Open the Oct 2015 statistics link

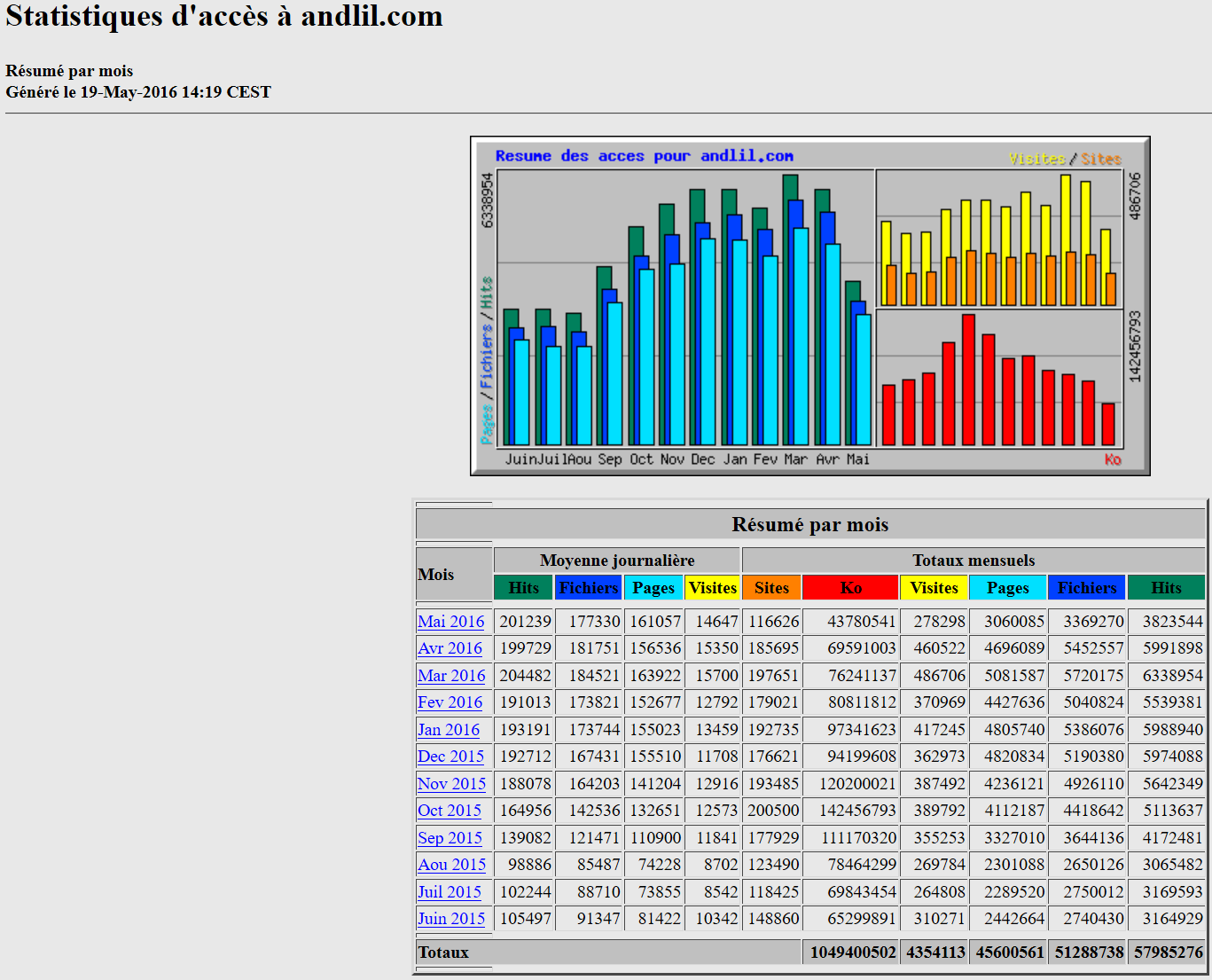[x=450, y=811]
